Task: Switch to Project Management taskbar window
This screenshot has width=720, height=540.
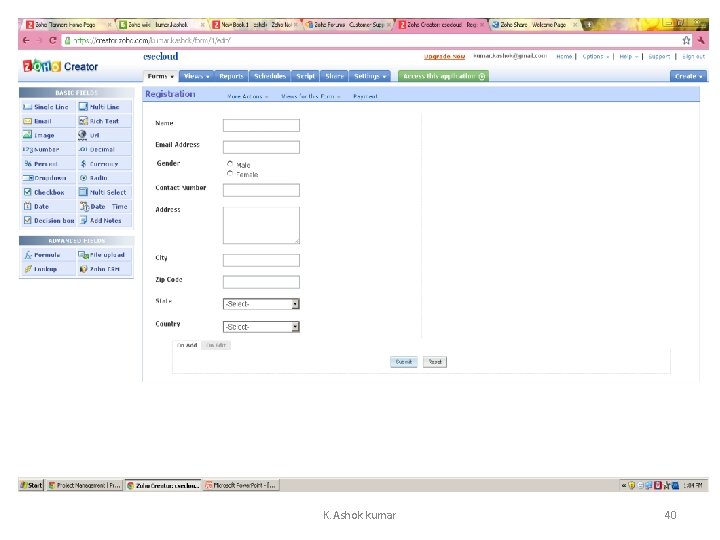Action: [84, 485]
